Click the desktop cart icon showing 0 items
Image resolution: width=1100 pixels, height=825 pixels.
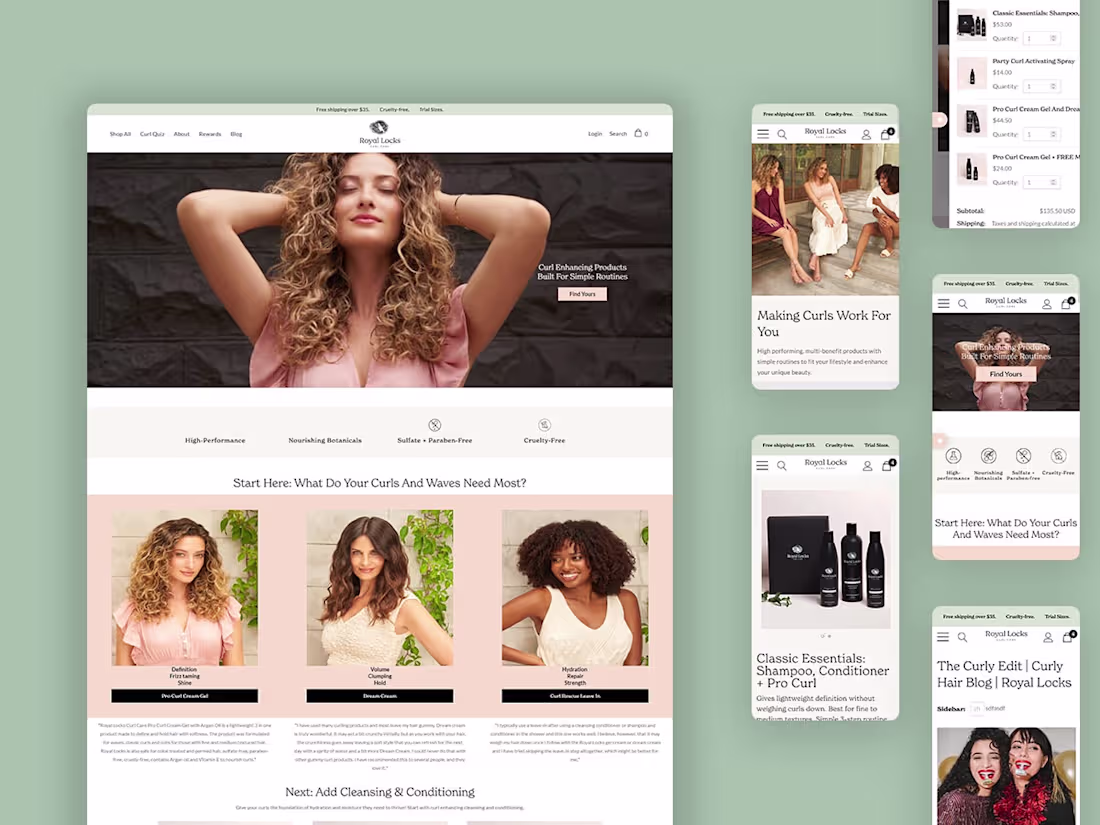(x=637, y=133)
